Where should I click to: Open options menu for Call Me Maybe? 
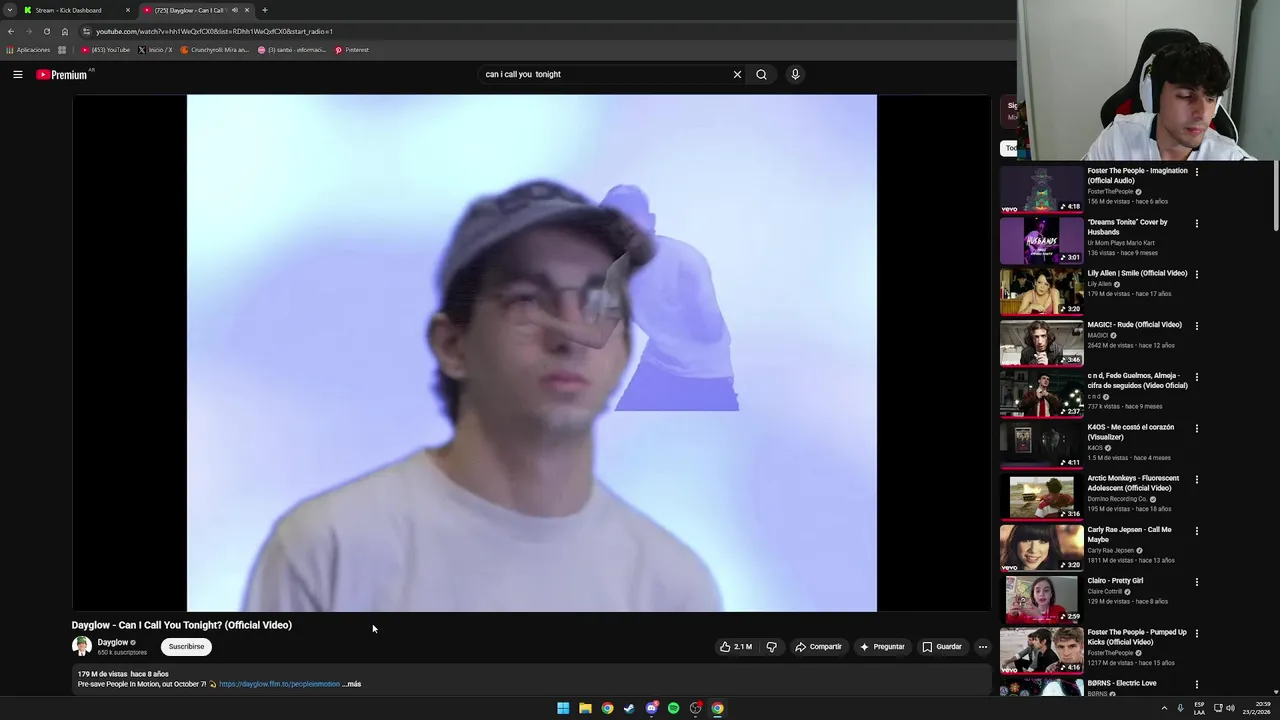pos(1196,531)
